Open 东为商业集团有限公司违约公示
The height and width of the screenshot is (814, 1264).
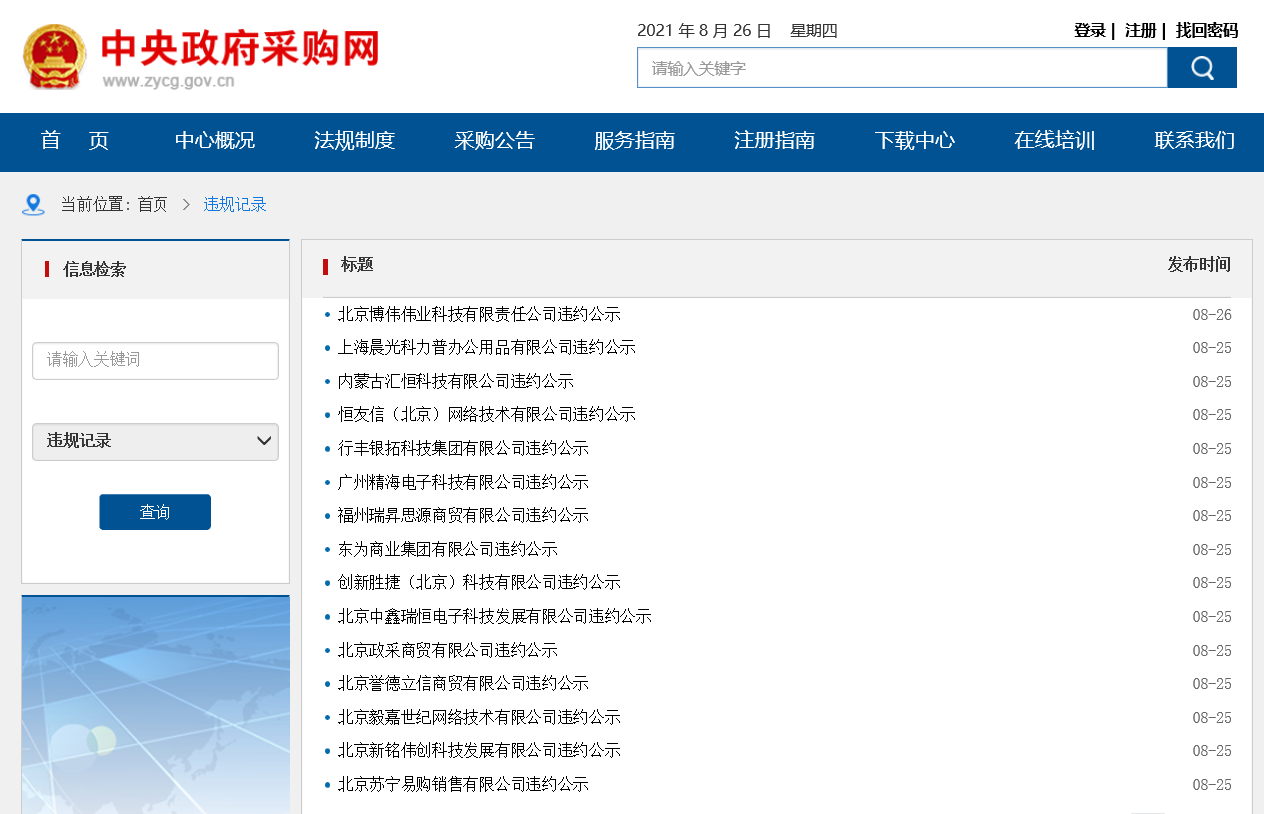point(448,550)
